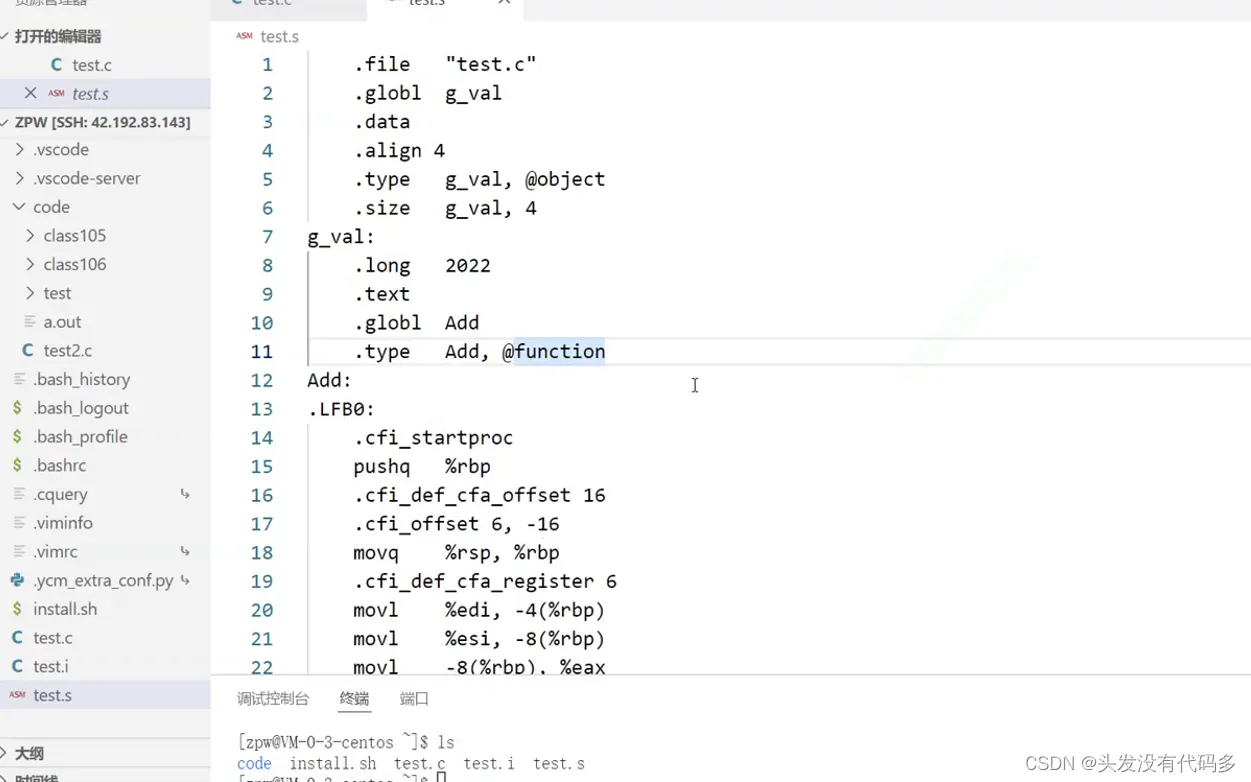Expand the class105 folder

[x=30, y=236]
